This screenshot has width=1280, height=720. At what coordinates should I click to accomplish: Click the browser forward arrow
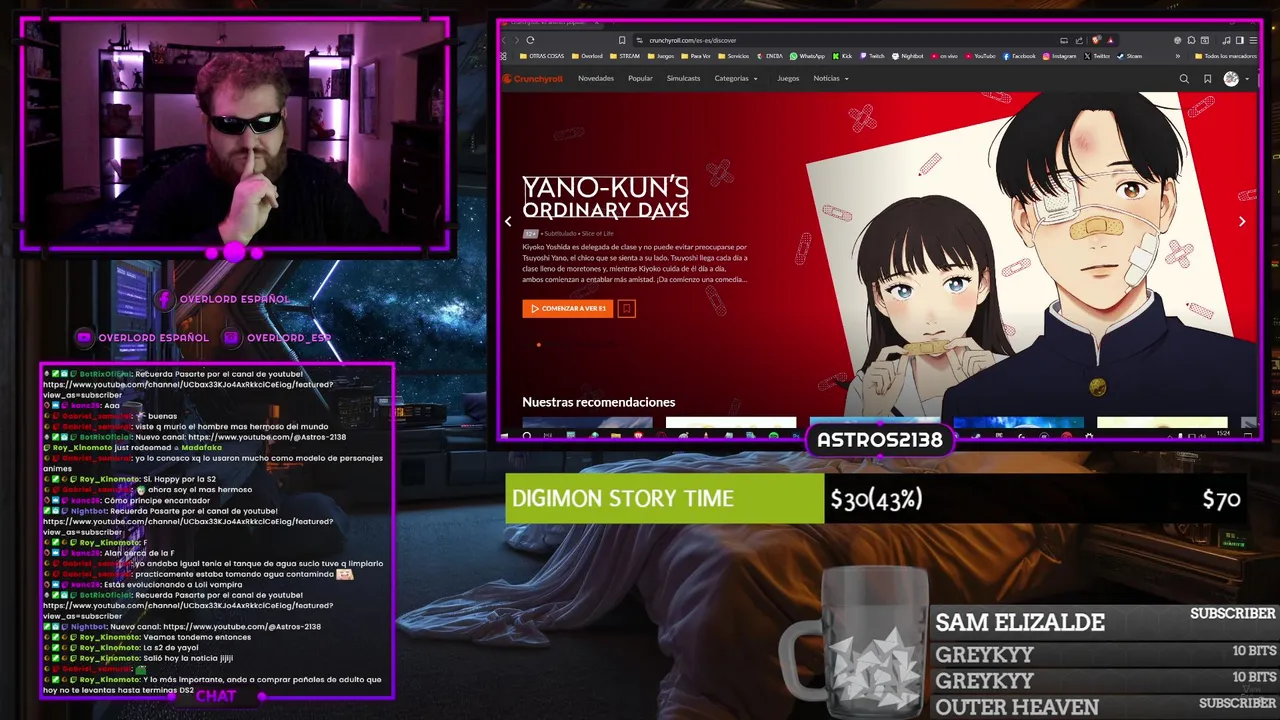tap(515, 40)
